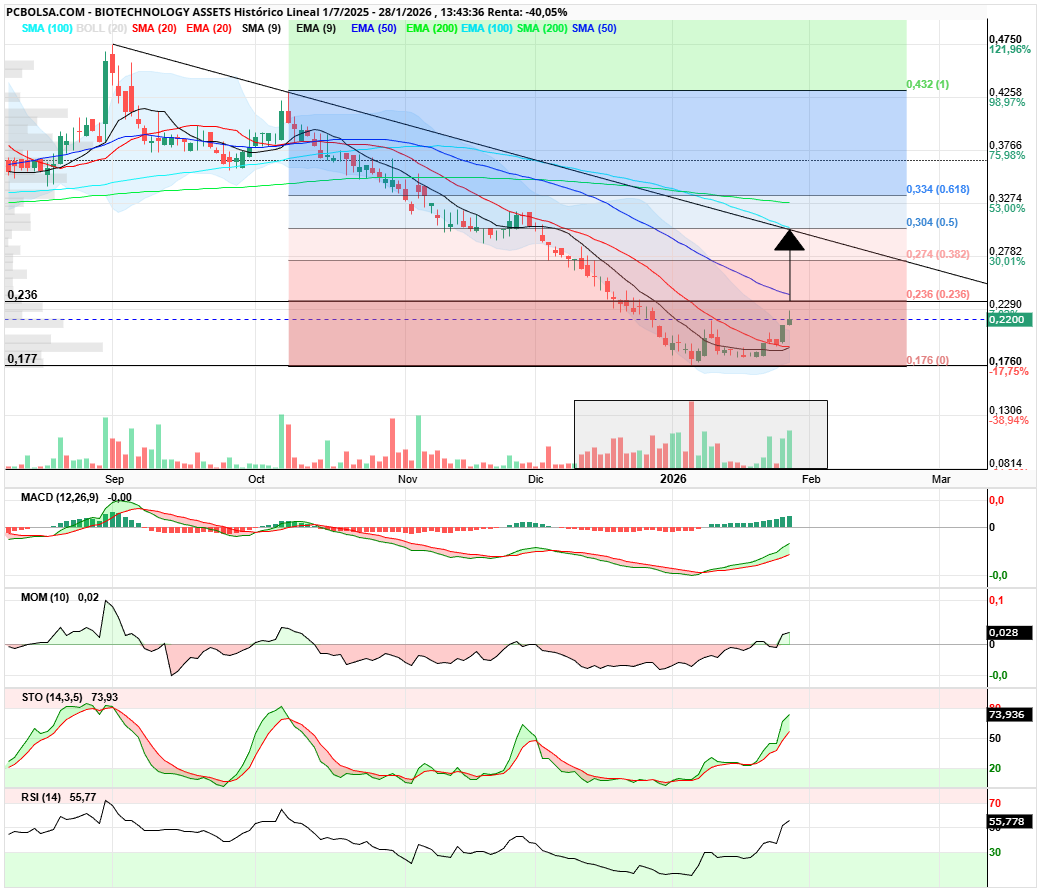Hide the EMA (200) moving average legend
1041x892 pixels.
pos(431,28)
